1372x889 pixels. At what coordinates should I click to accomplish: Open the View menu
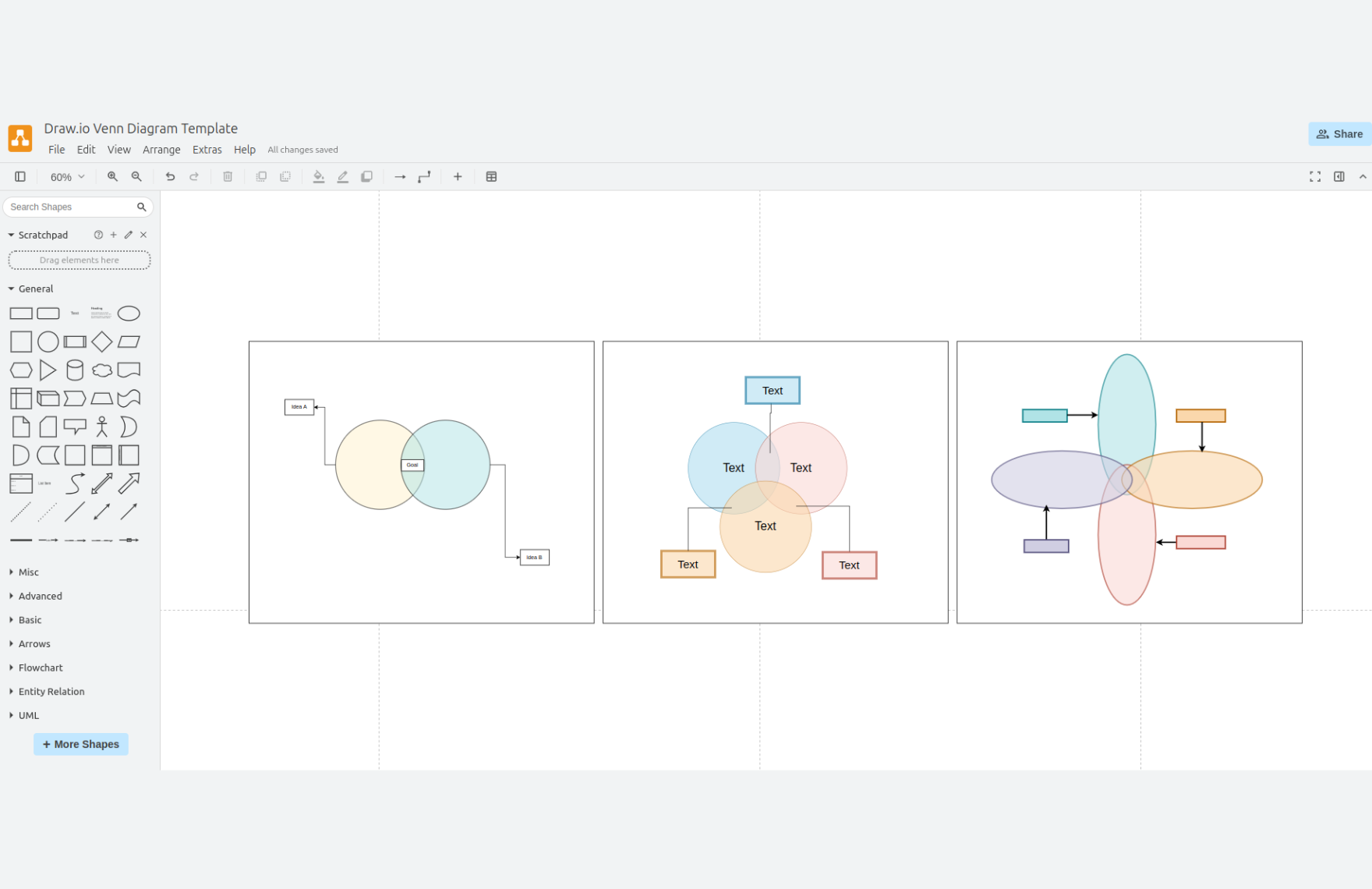119,150
